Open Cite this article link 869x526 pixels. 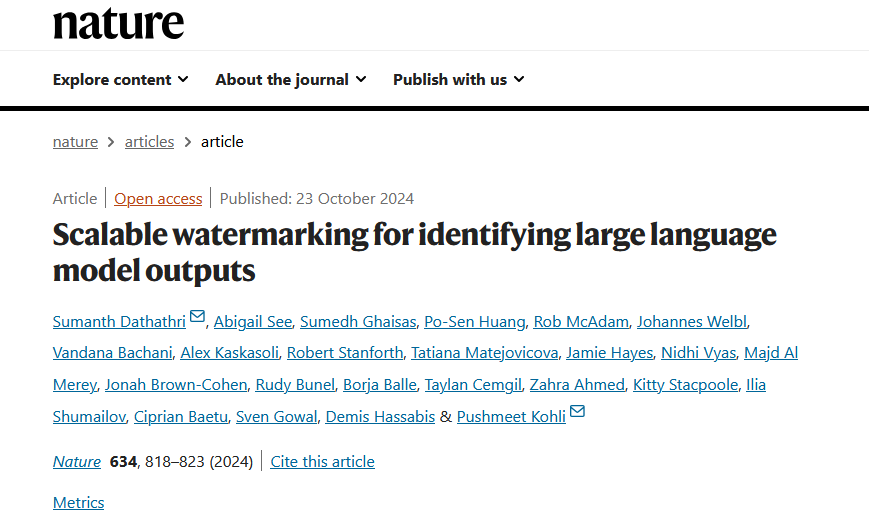tap(323, 462)
